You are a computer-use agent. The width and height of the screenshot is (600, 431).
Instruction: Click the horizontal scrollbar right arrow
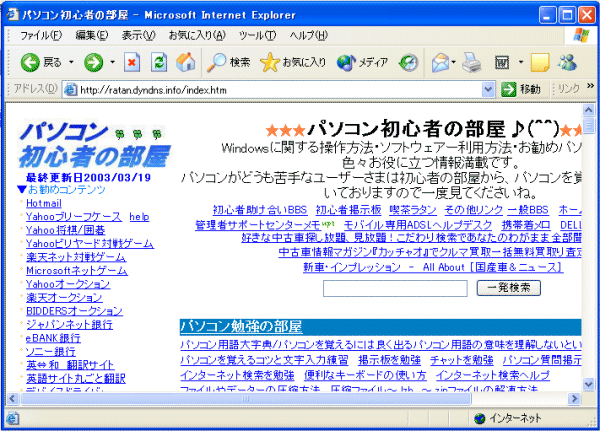pyautogui.click(x=574, y=399)
